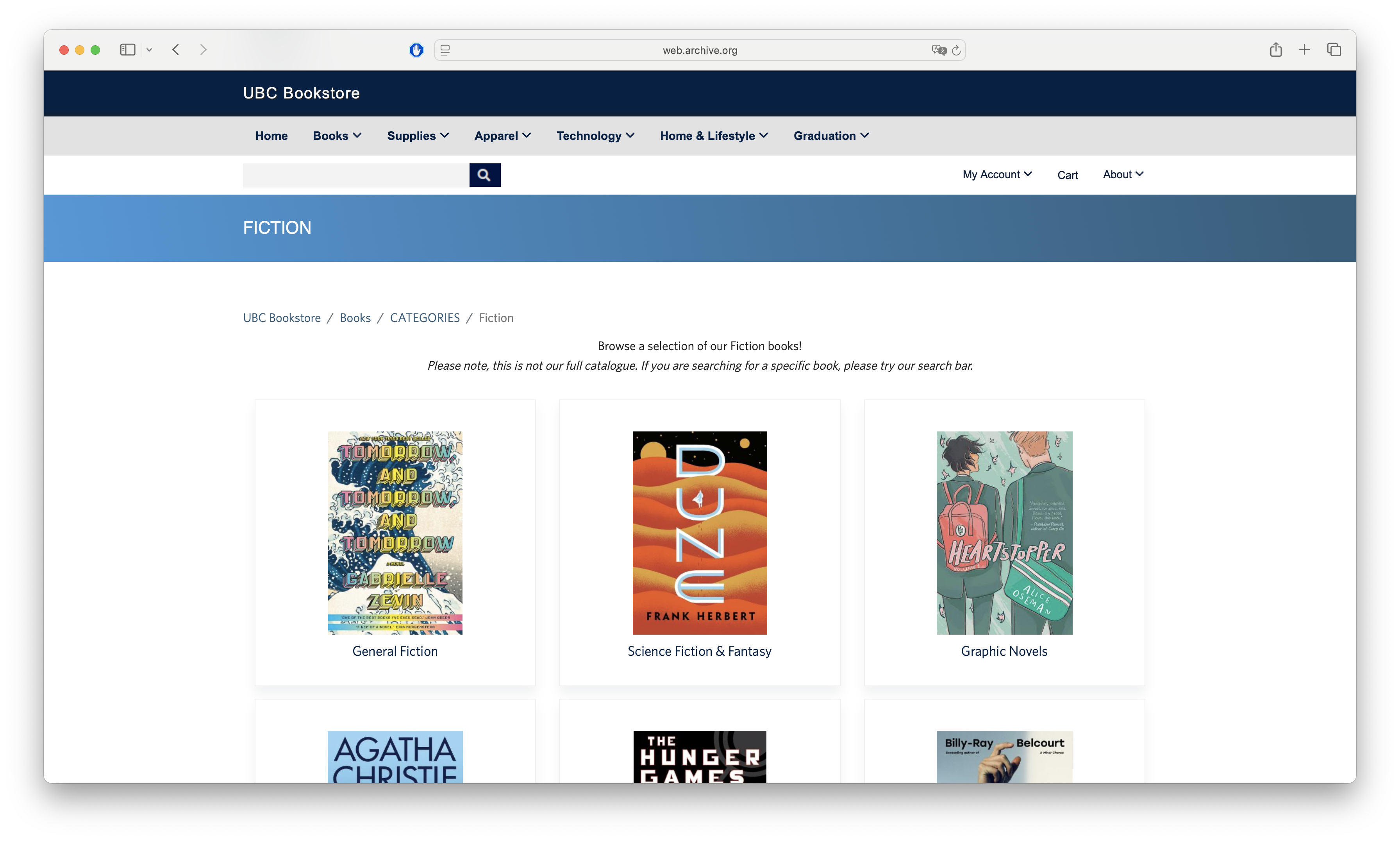Open a new tab with the plus icon
The height and width of the screenshot is (841, 1400).
coord(1304,50)
